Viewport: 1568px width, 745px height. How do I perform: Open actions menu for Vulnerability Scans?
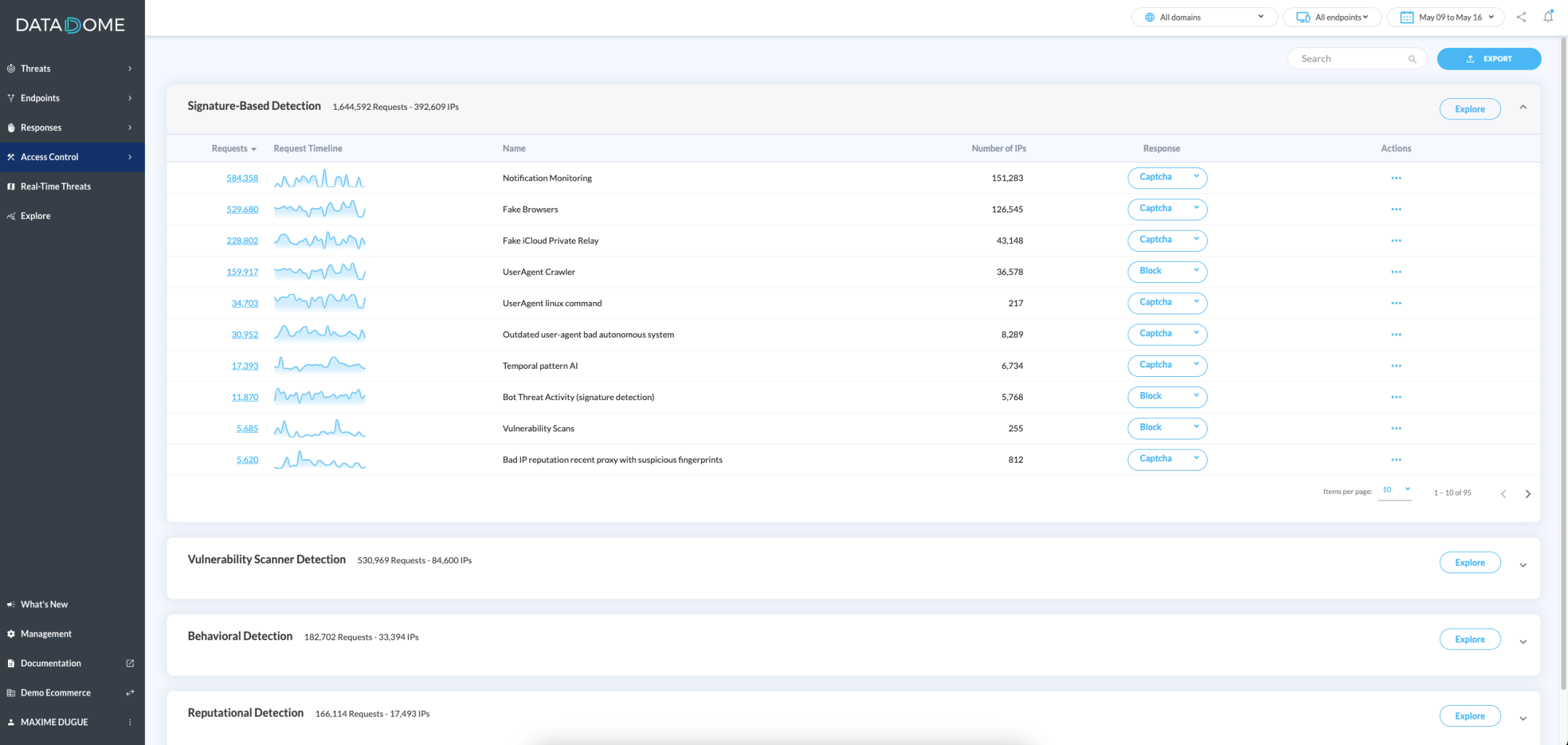click(x=1396, y=429)
